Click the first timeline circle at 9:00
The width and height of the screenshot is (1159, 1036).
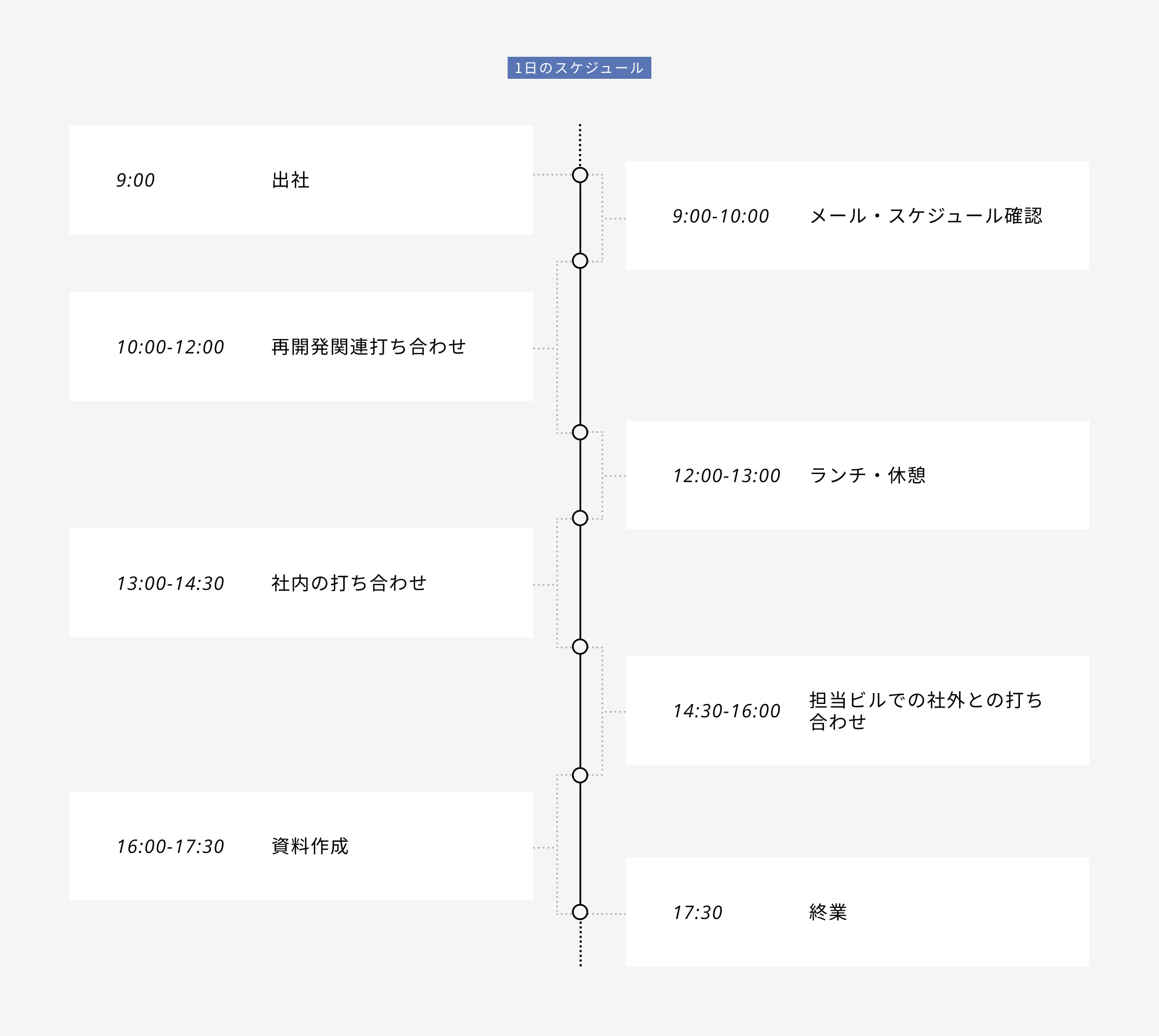pyautogui.click(x=580, y=175)
